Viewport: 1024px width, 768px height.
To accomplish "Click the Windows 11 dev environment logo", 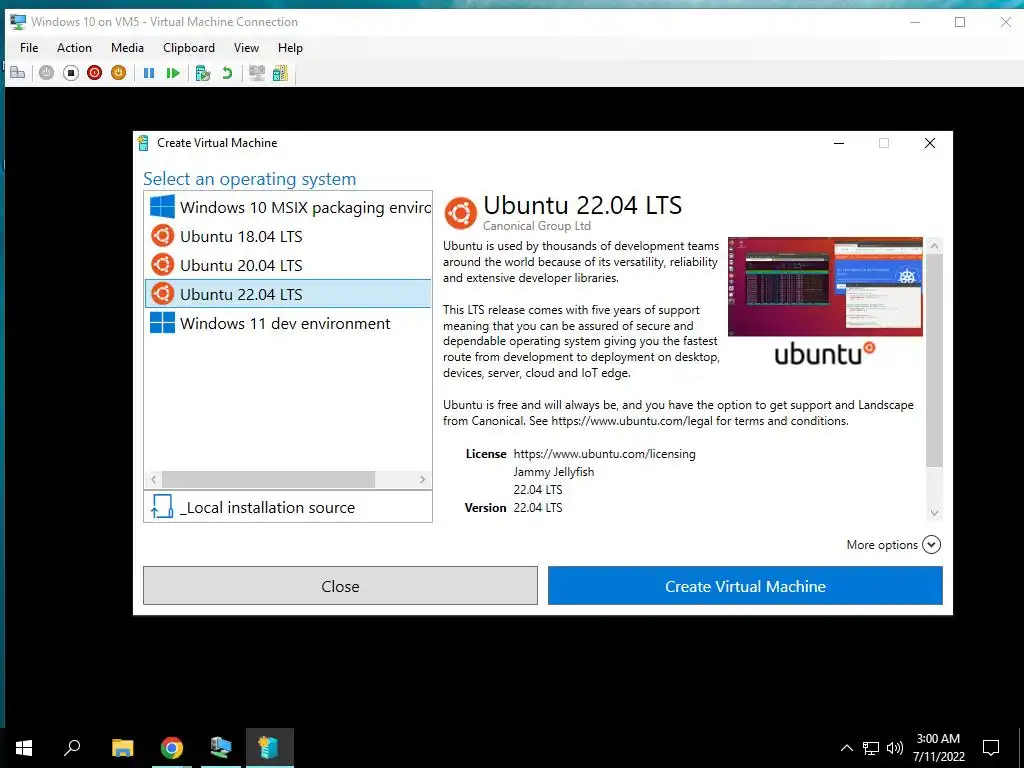I will click(163, 323).
